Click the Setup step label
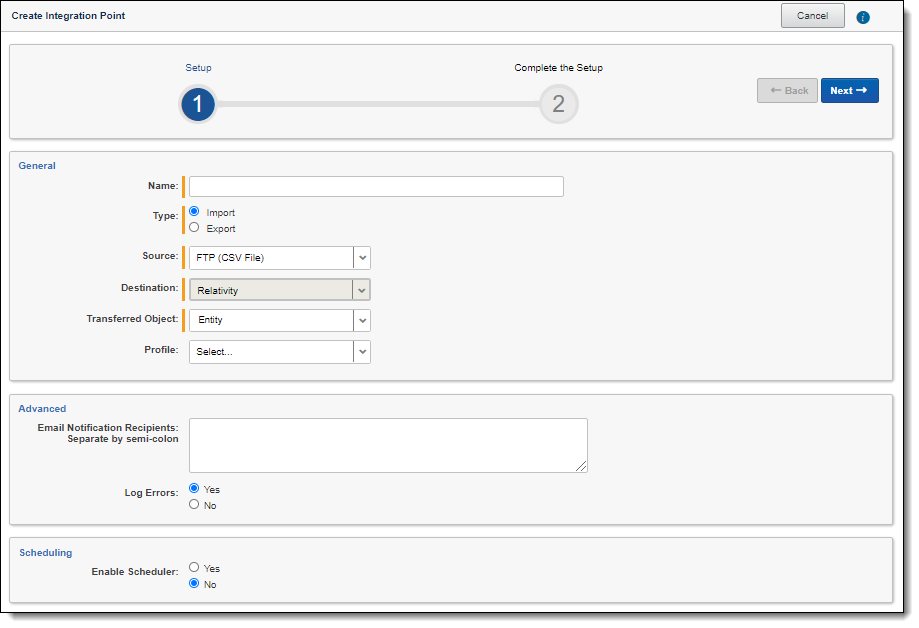919x628 pixels. 198,68
